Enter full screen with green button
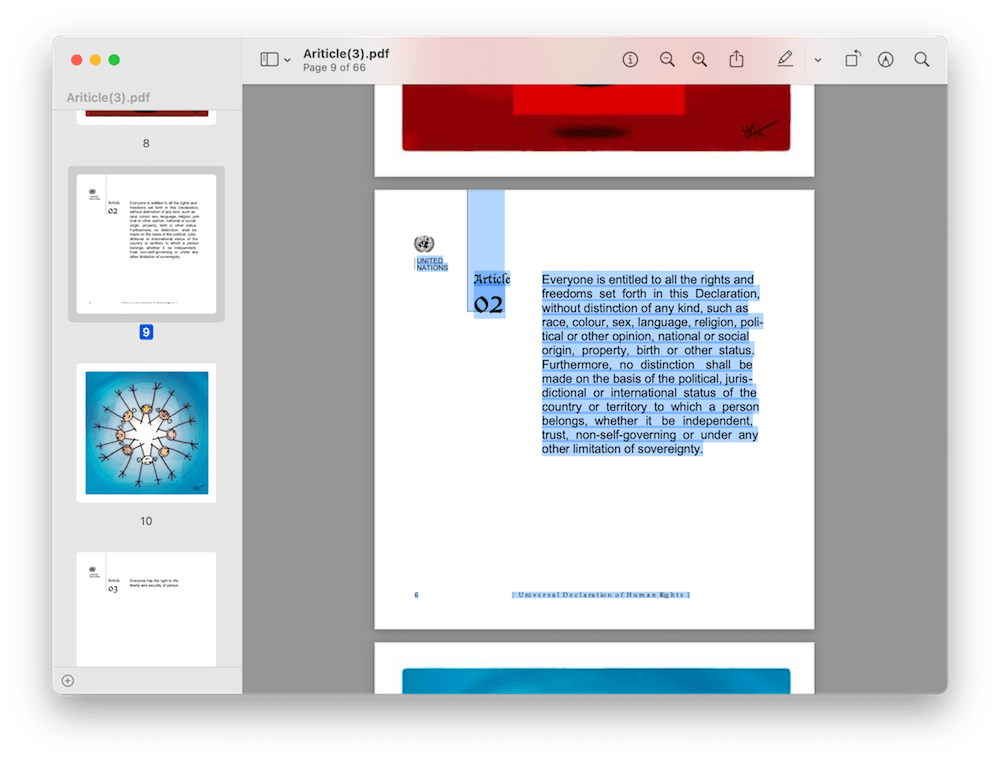 114,60
